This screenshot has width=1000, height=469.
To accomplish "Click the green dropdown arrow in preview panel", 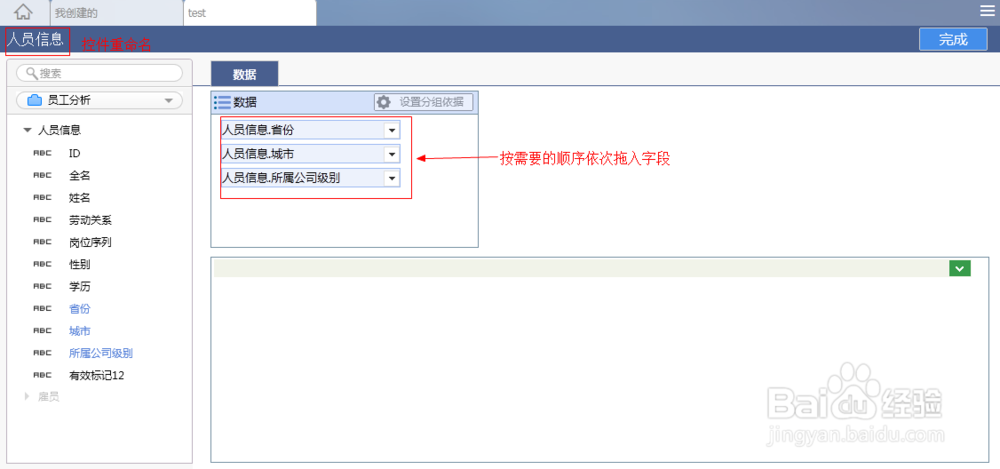I will [x=960, y=268].
